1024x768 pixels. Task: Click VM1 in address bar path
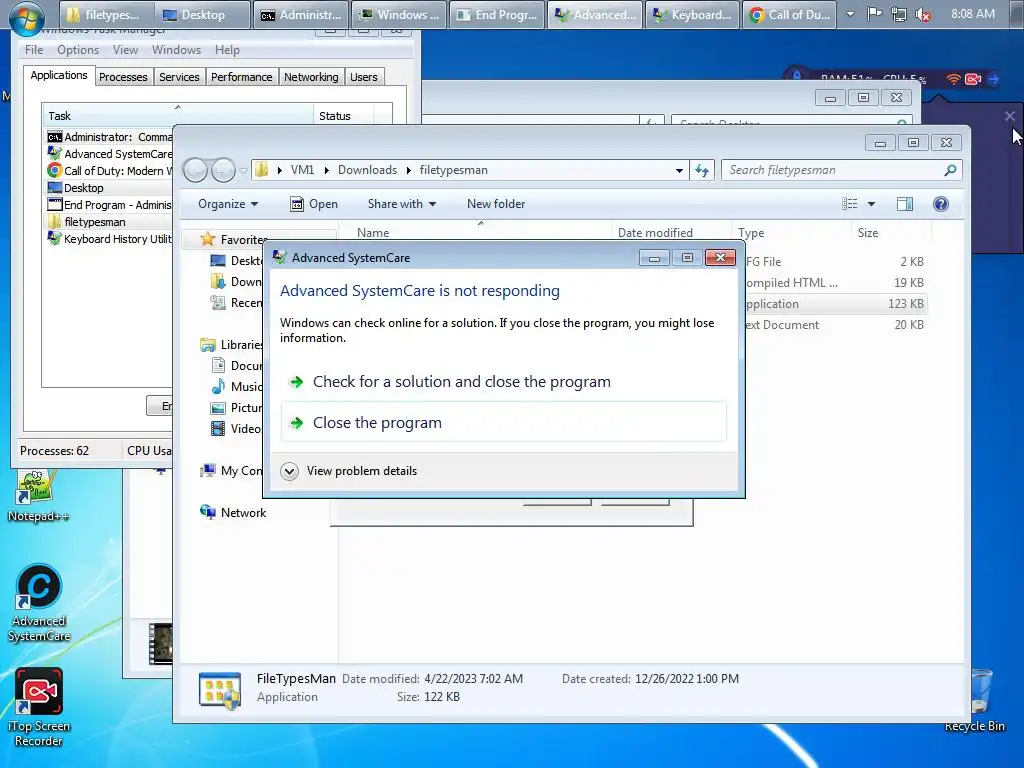tap(302, 170)
